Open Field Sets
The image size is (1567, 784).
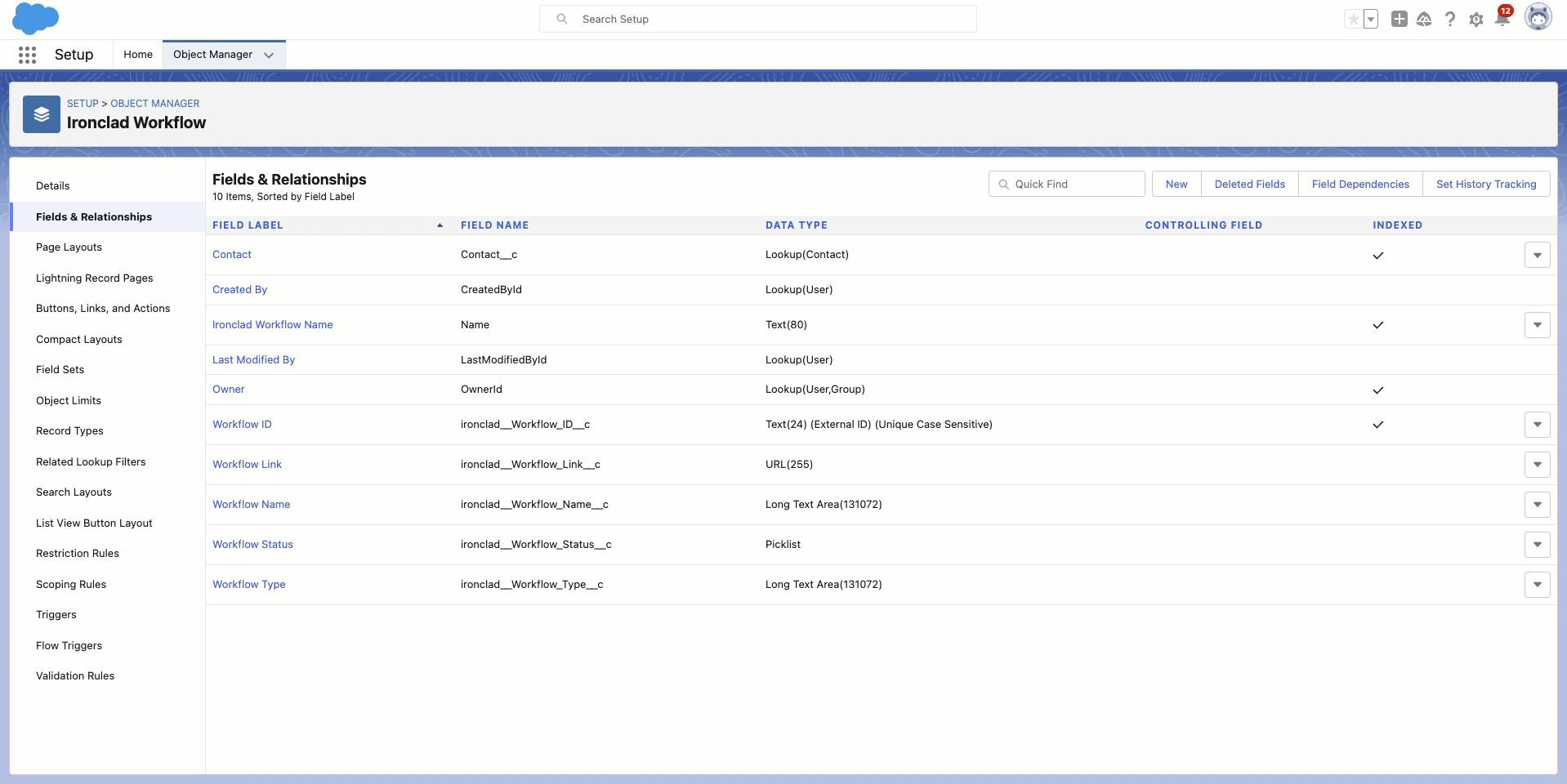(60, 370)
